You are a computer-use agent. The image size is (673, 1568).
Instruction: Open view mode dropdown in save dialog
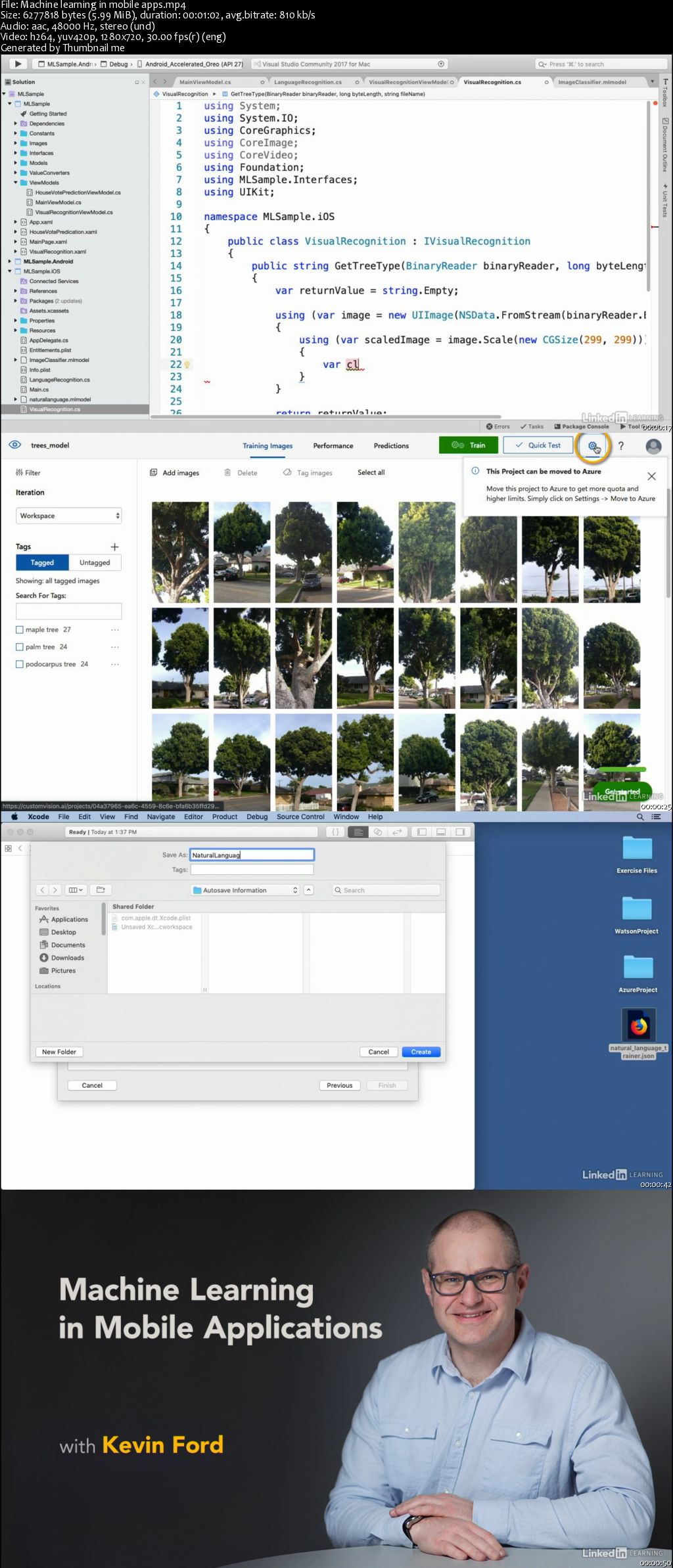point(76,890)
